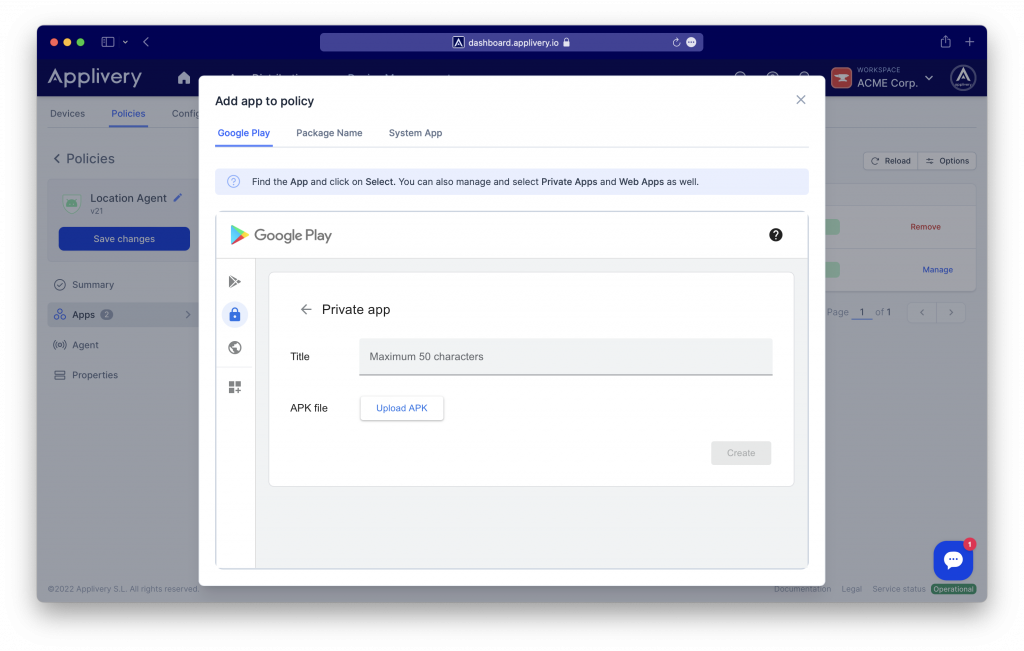Go to previous page of results

tap(922, 312)
